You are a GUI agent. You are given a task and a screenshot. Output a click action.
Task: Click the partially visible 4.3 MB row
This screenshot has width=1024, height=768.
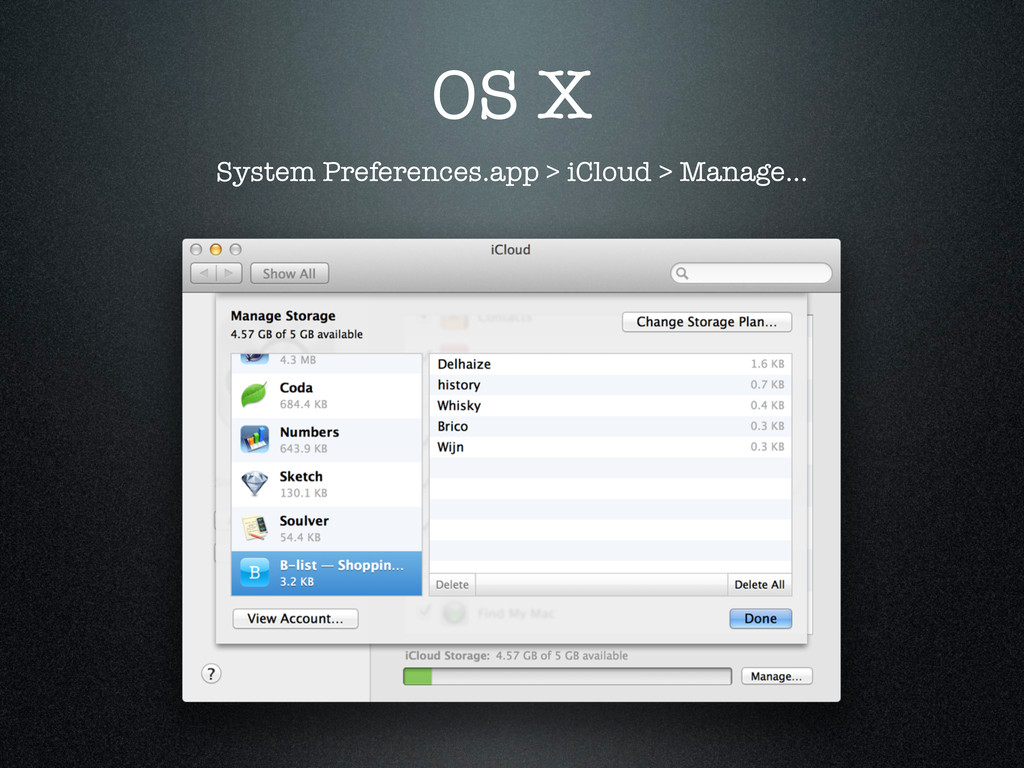point(327,362)
